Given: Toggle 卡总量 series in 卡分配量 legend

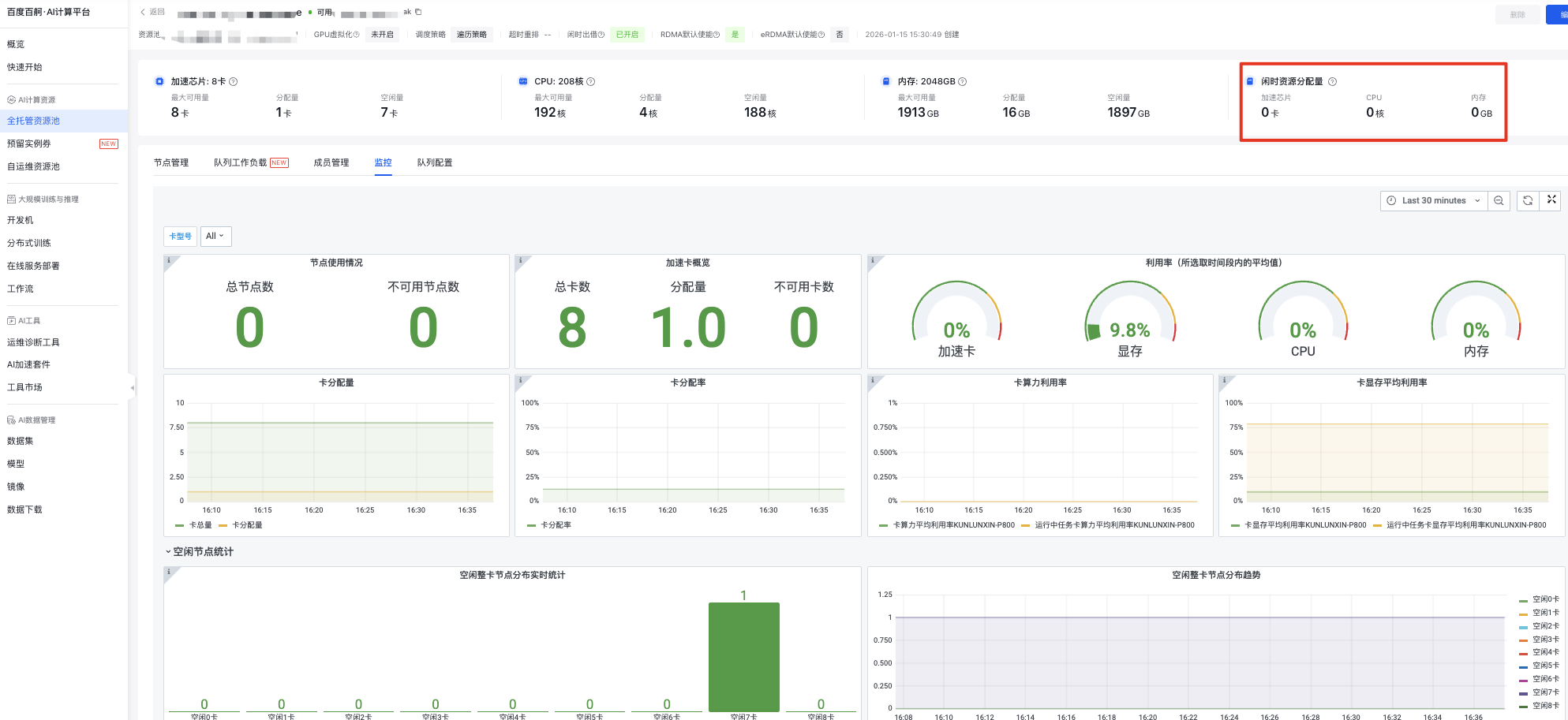Looking at the screenshot, I should [200, 525].
